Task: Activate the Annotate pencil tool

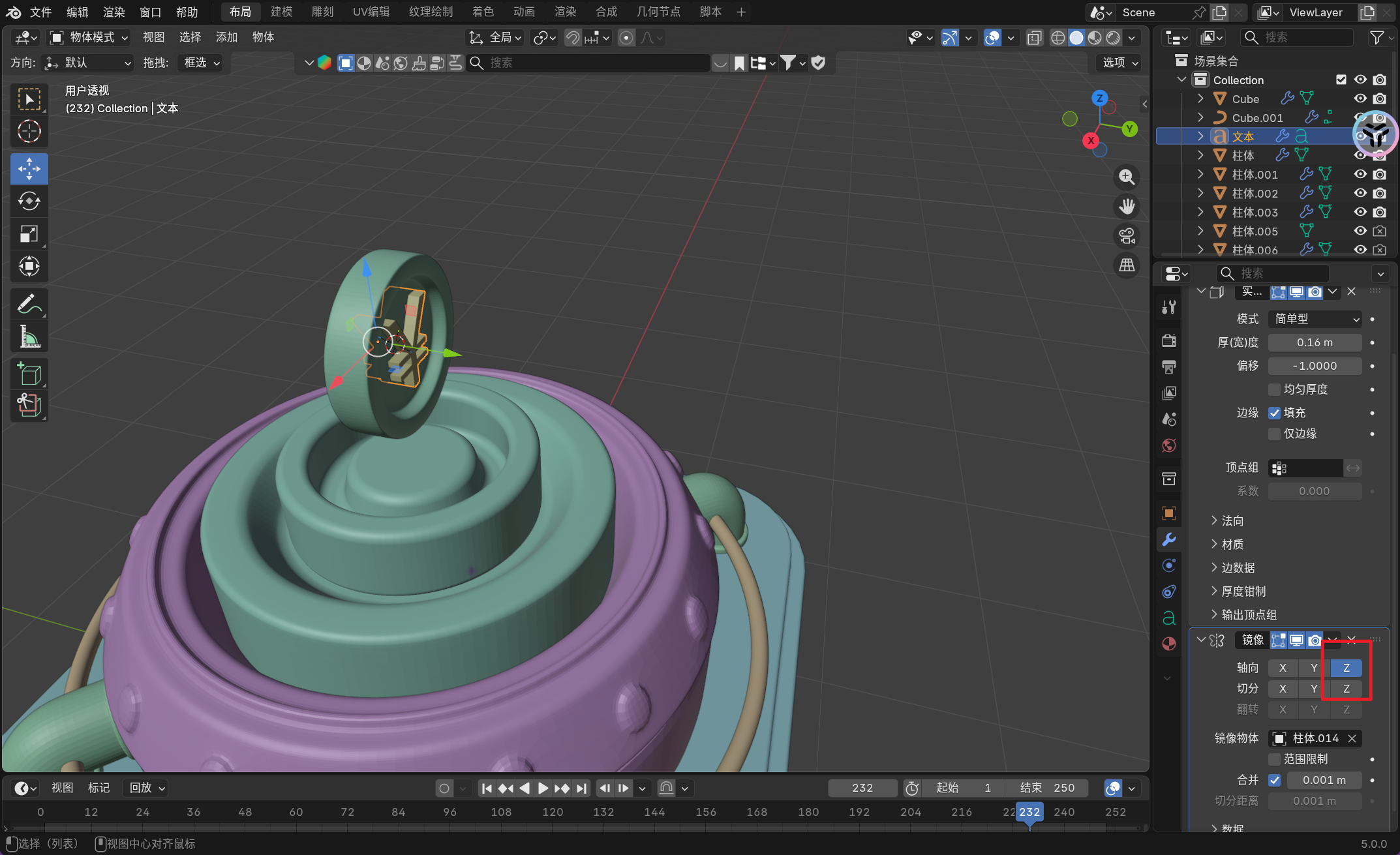Action: (x=29, y=304)
